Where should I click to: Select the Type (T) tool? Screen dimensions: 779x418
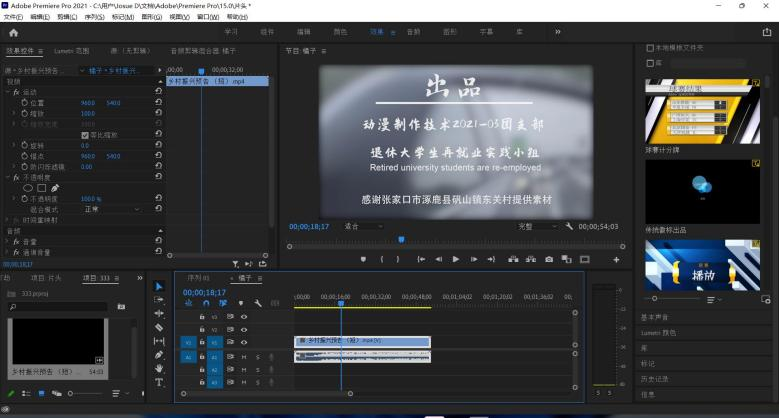coord(158,382)
